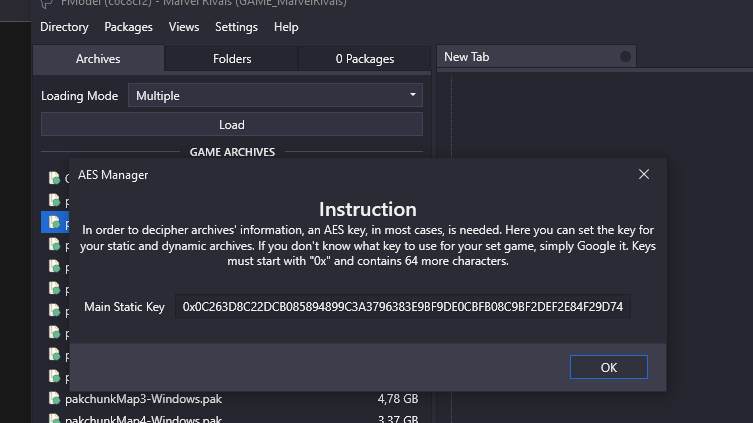This screenshot has height=423, width=753.
Task: Click the pakchunkMap4-Windows.pak file icon
Action: pos(54,419)
